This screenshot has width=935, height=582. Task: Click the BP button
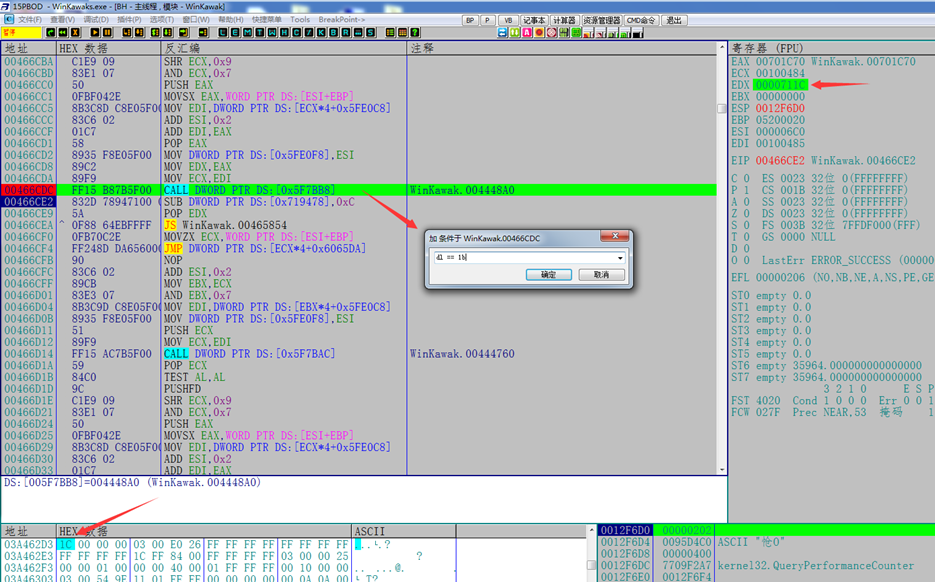[470, 20]
